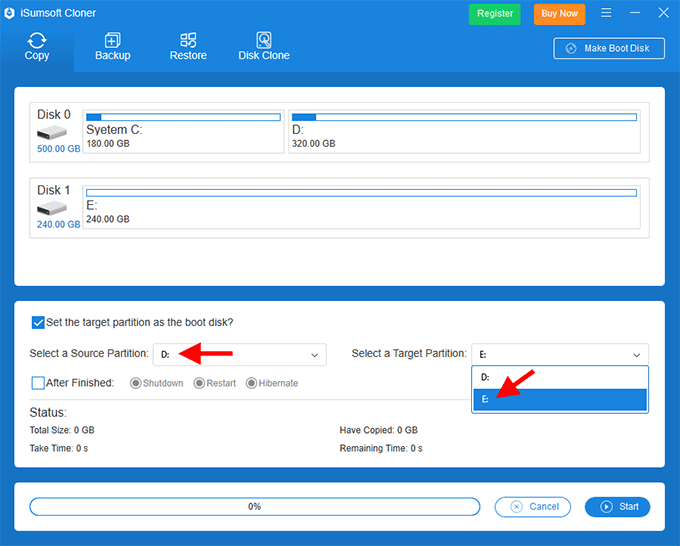
Task: Click the Buy Now button
Action: pyautogui.click(x=559, y=14)
